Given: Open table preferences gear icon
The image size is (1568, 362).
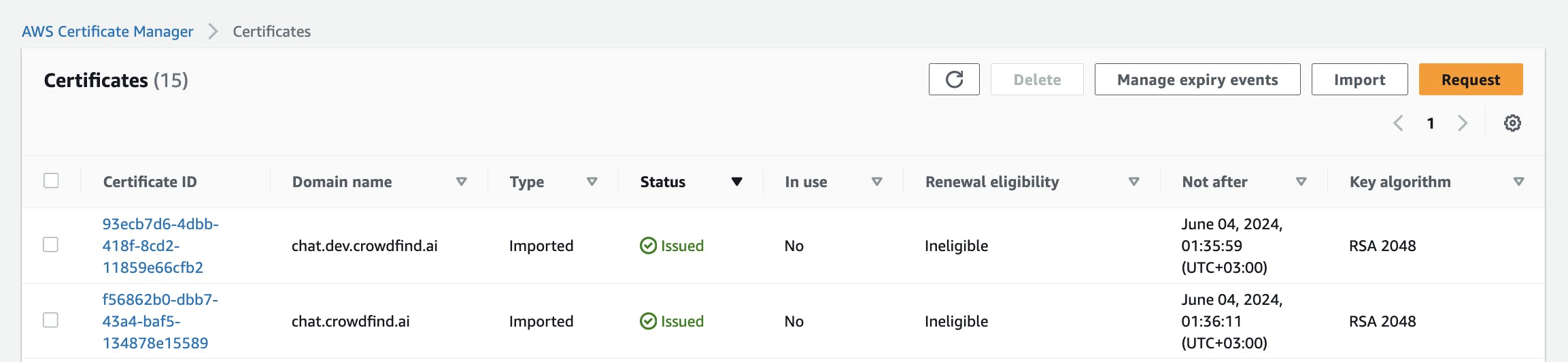Looking at the screenshot, I should coord(1512,123).
